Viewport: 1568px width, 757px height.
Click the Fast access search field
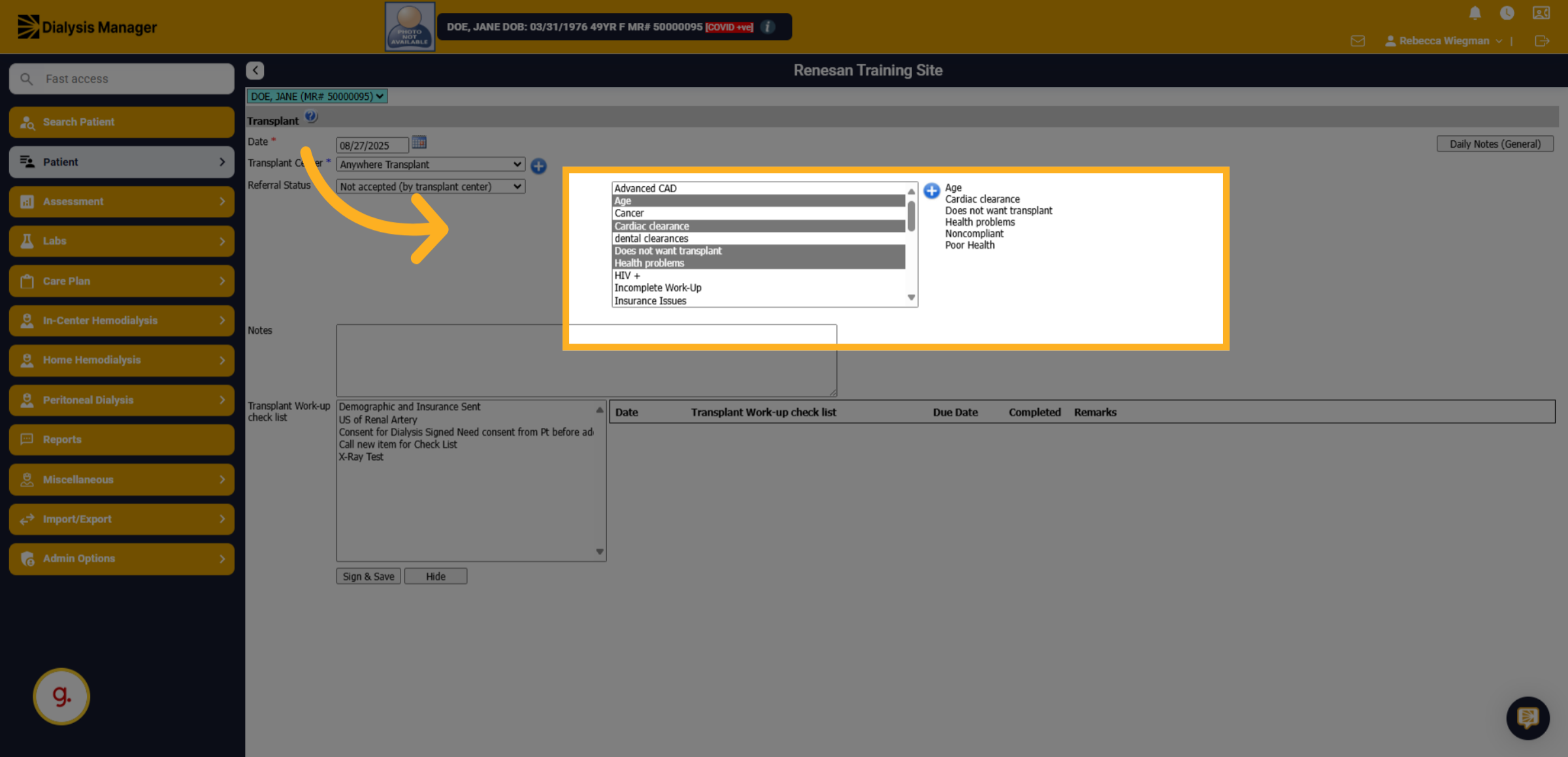point(122,79)
